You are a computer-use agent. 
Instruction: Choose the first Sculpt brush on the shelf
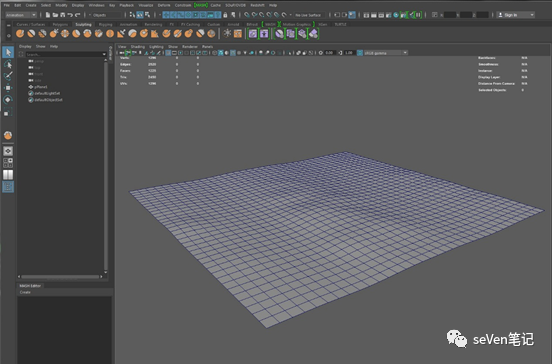20,34
